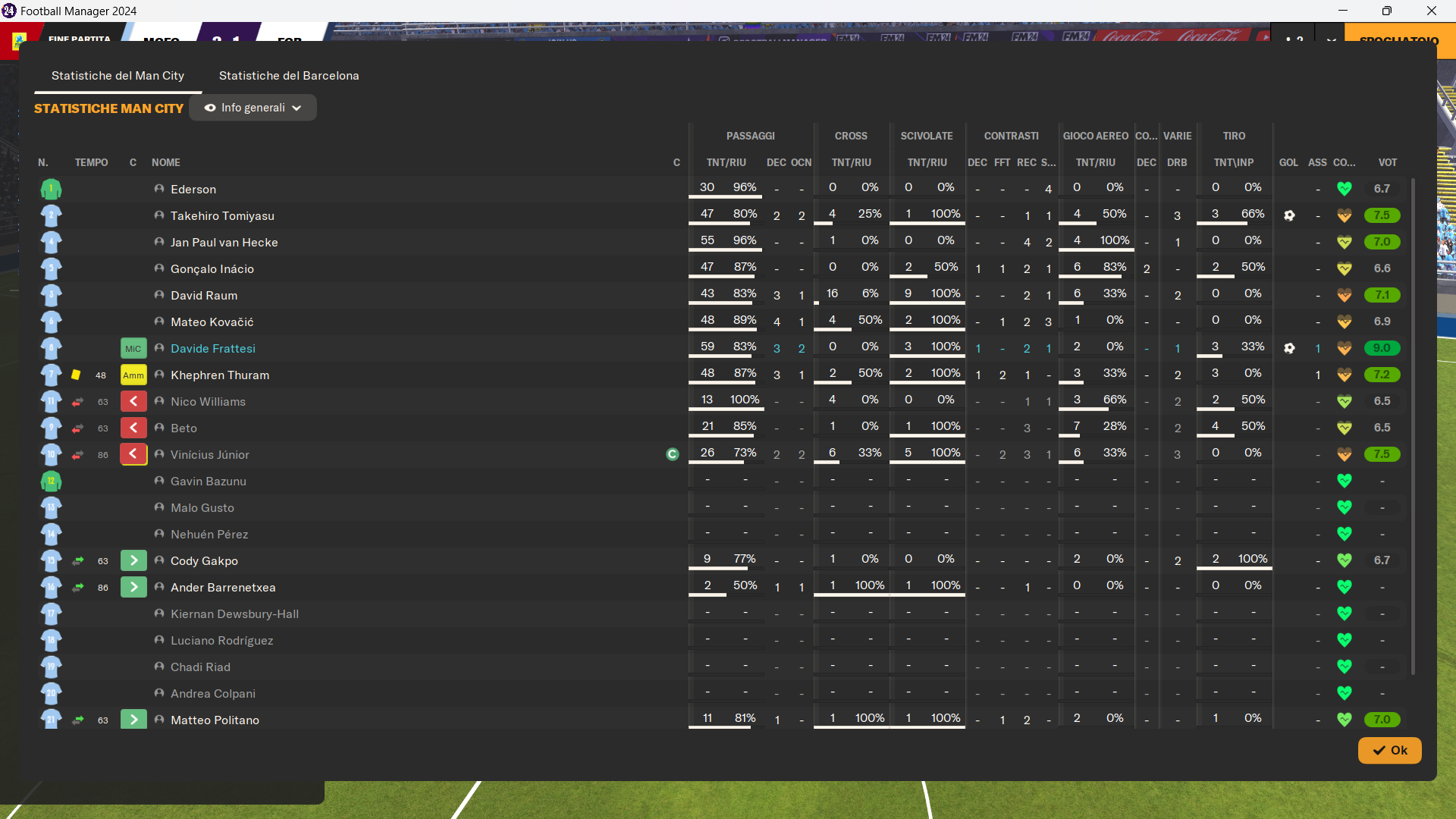Click Matteo Politano's 7.0 rating badge
Screen dimensions: 1456x819
click(1382, 720)
